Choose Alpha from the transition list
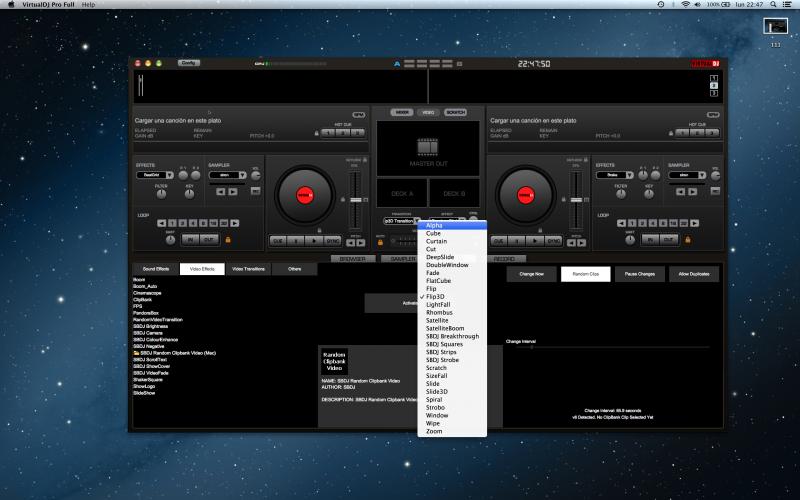The image size is (800, 500). 452,226
